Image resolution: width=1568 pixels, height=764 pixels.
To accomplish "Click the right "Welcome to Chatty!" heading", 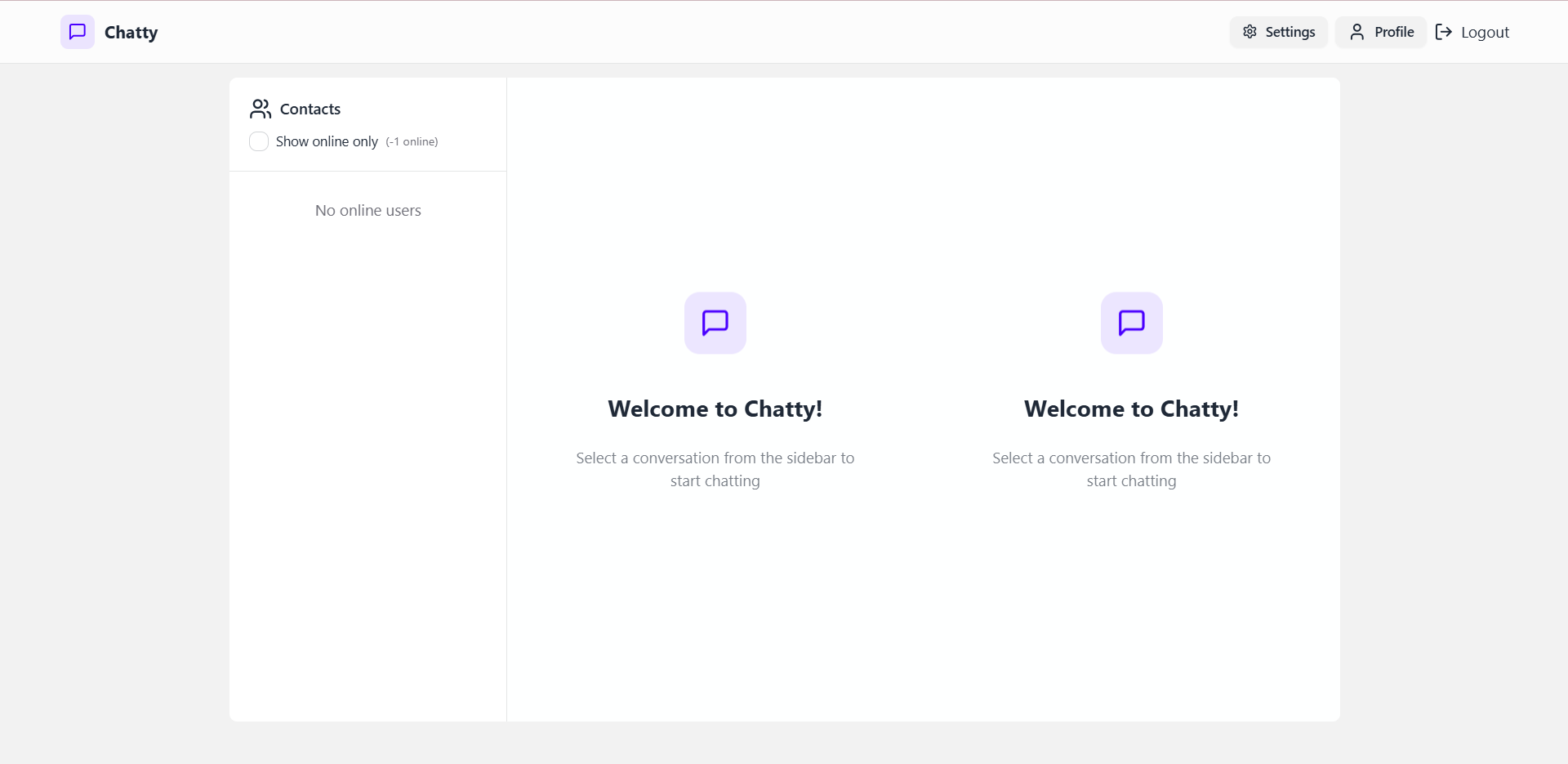I will (x=1131, y=409).
